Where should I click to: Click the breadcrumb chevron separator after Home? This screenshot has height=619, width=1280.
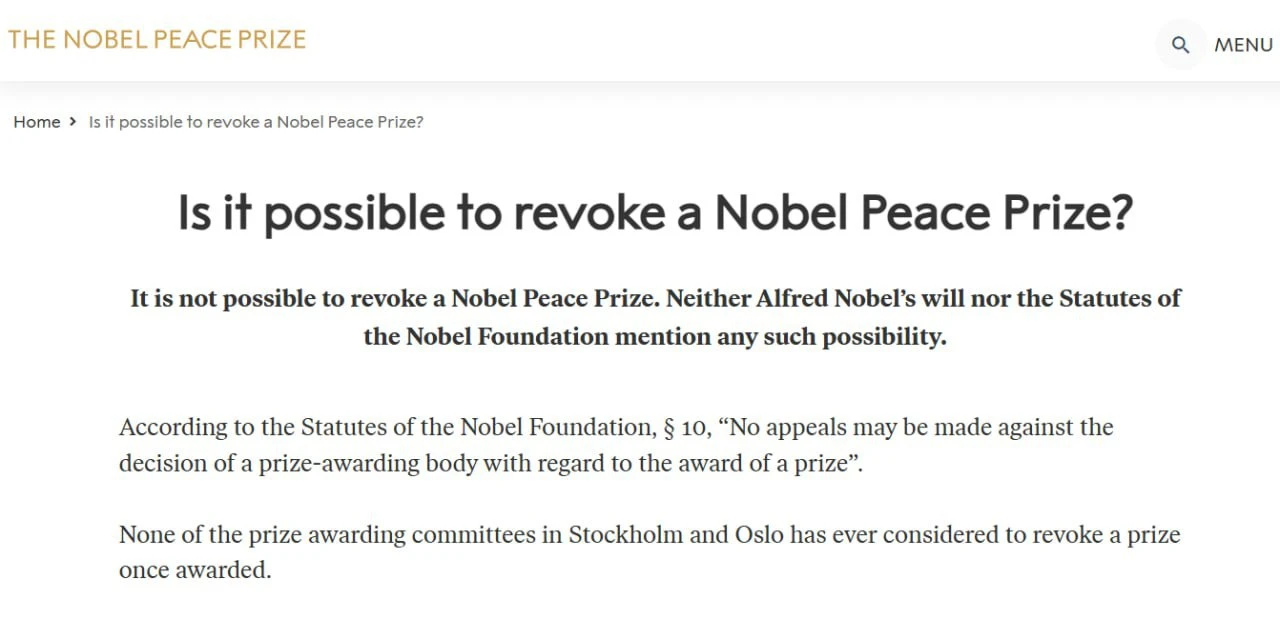pos(73,122)
